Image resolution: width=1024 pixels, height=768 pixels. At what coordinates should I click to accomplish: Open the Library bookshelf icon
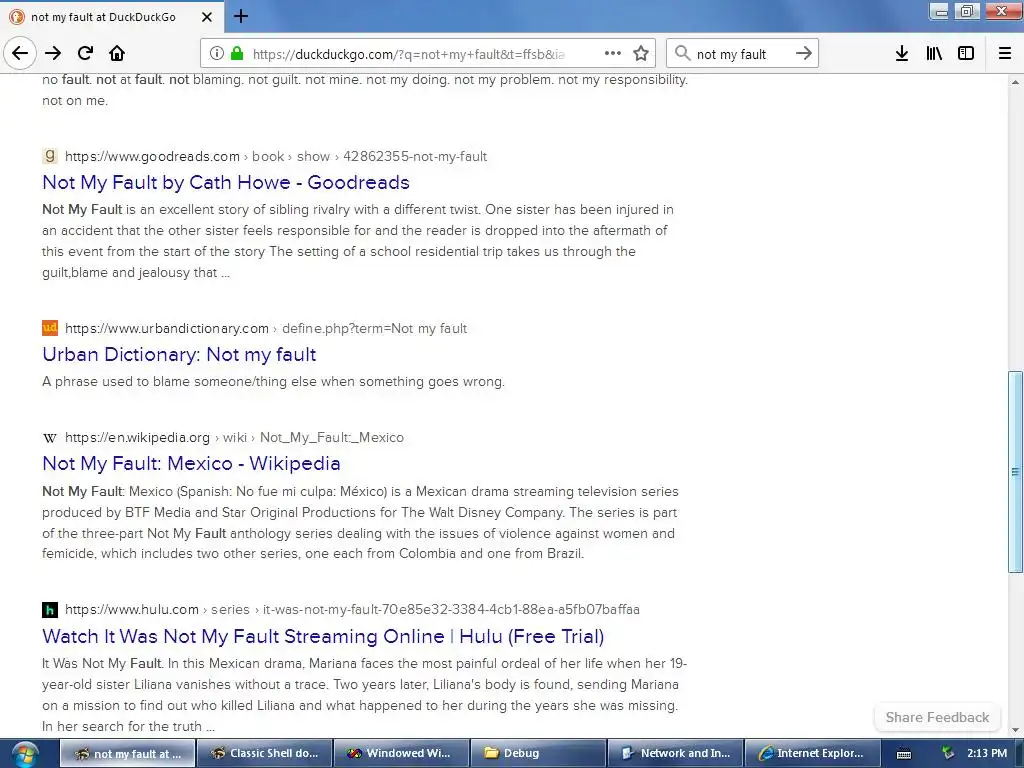click(934, 54)
